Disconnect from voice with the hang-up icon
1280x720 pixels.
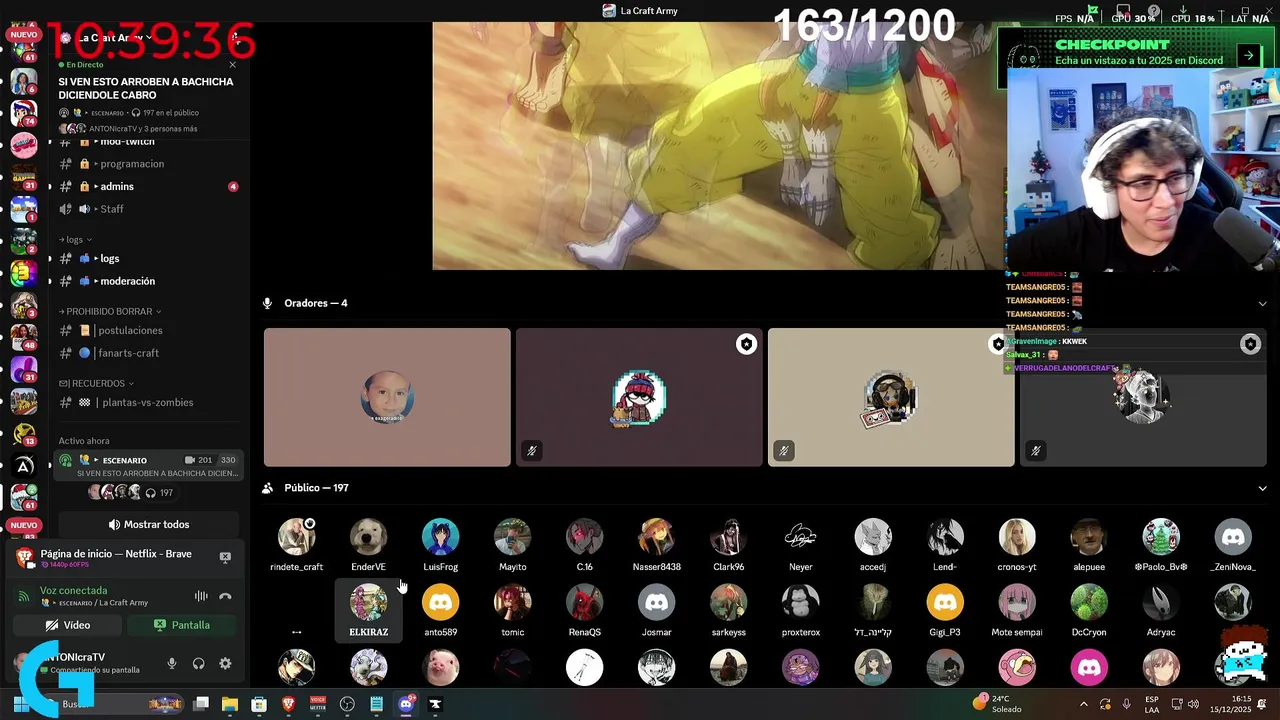pyautogui.click(x=225, y=596)
